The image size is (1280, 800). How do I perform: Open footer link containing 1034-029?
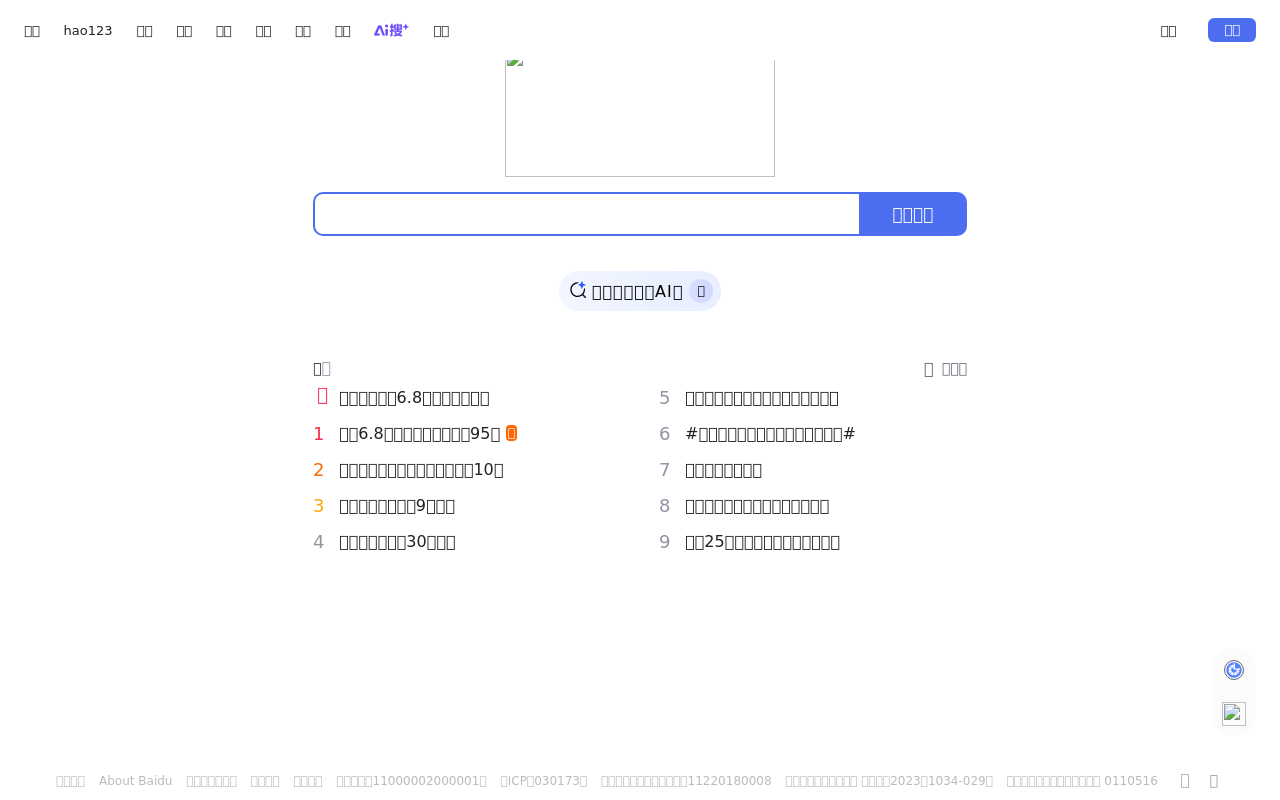[x=889, y=781]
